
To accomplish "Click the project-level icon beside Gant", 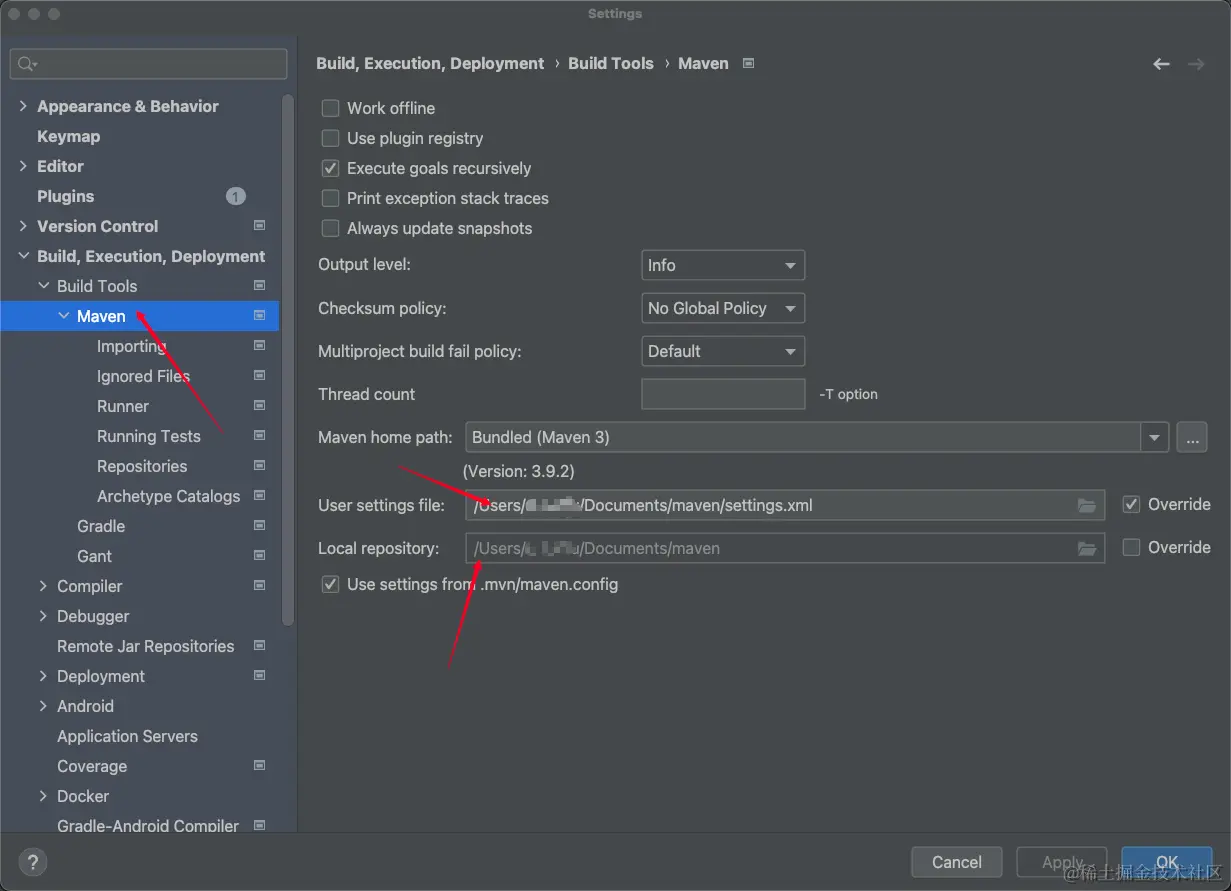I will [260, 556].
